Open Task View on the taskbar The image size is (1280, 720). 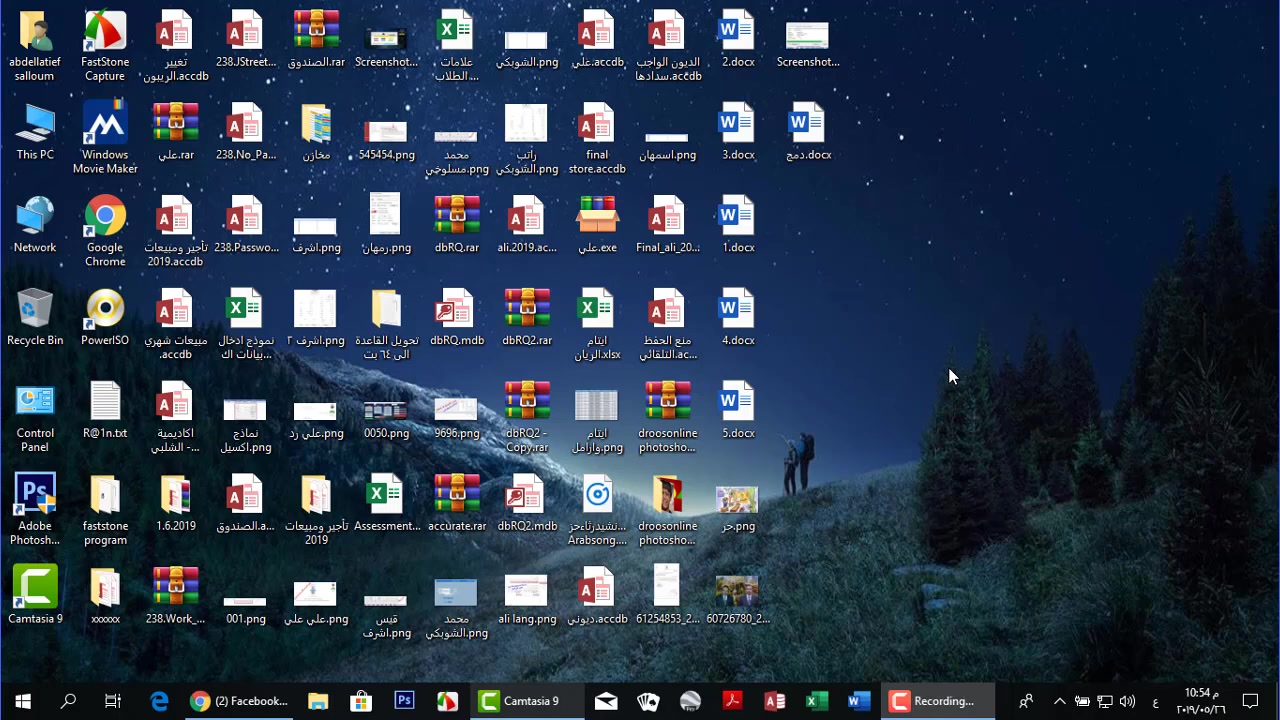click(x=113, y=701)
